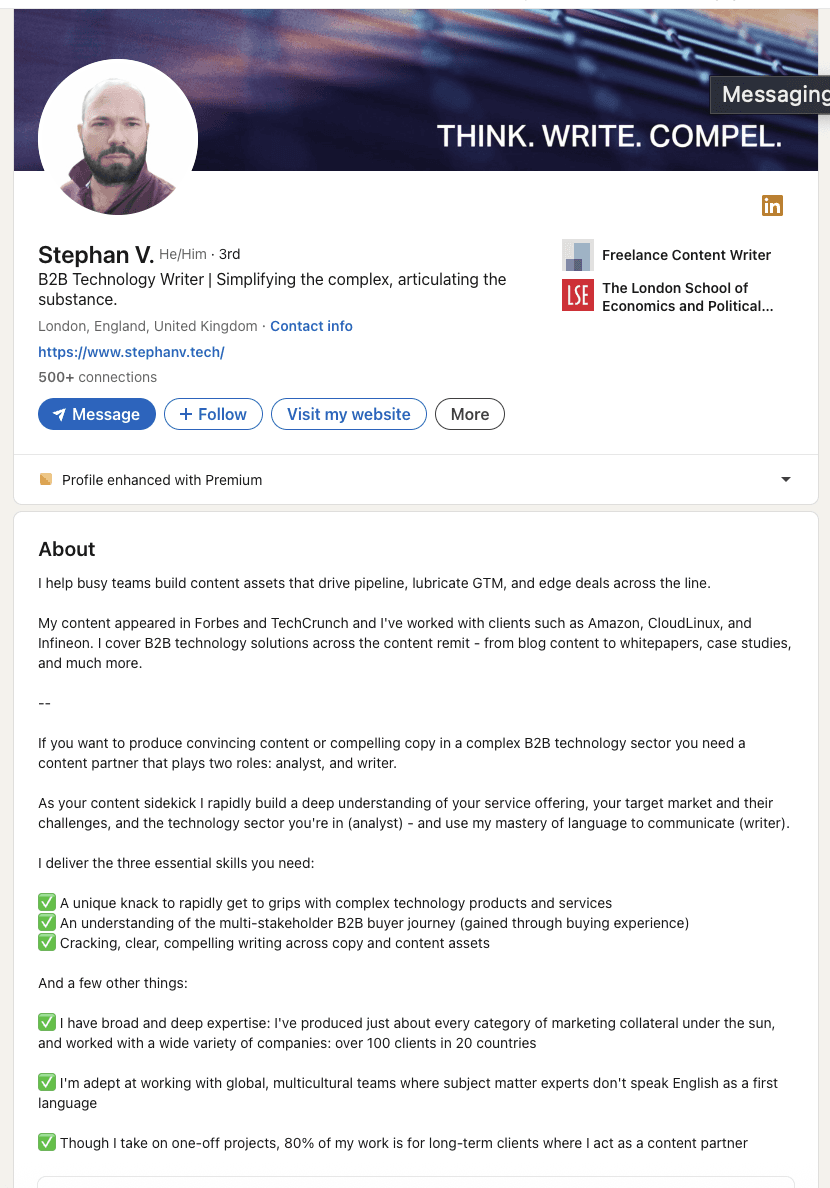Click the gold LinkedIn Premium logo icon

772,205
